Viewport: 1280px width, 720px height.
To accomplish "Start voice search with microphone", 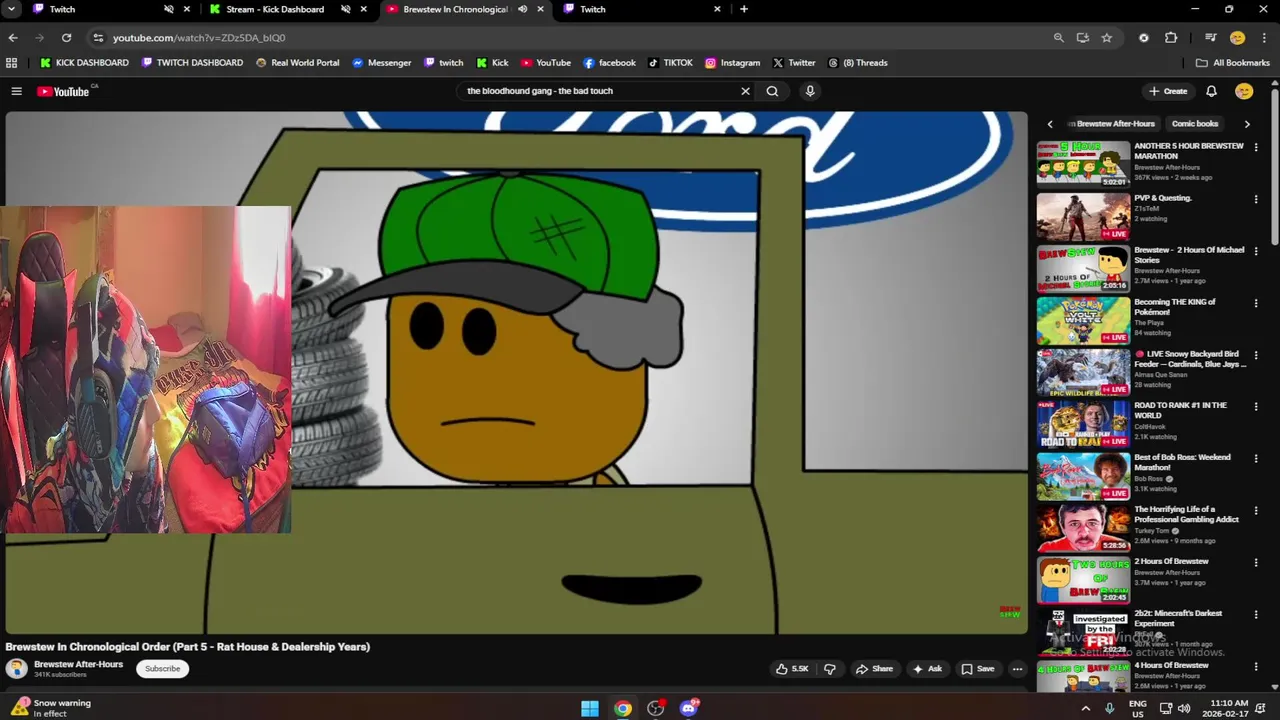I will [810, 91].
